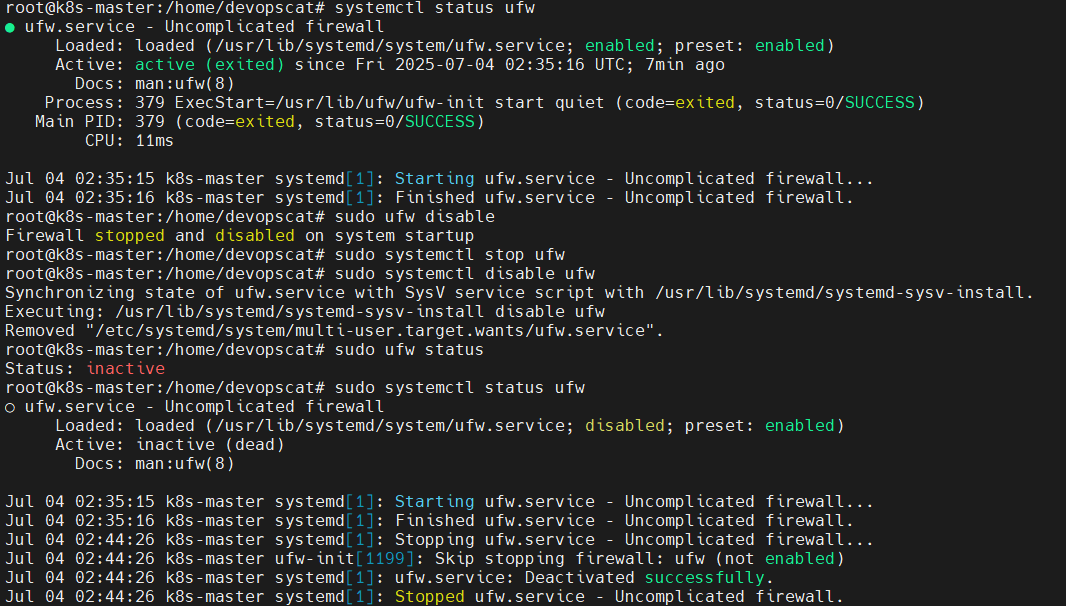Click the 'CPU: 11ms' value
The width and height of the screenshot is (1066, 606).
click(129, 141)
